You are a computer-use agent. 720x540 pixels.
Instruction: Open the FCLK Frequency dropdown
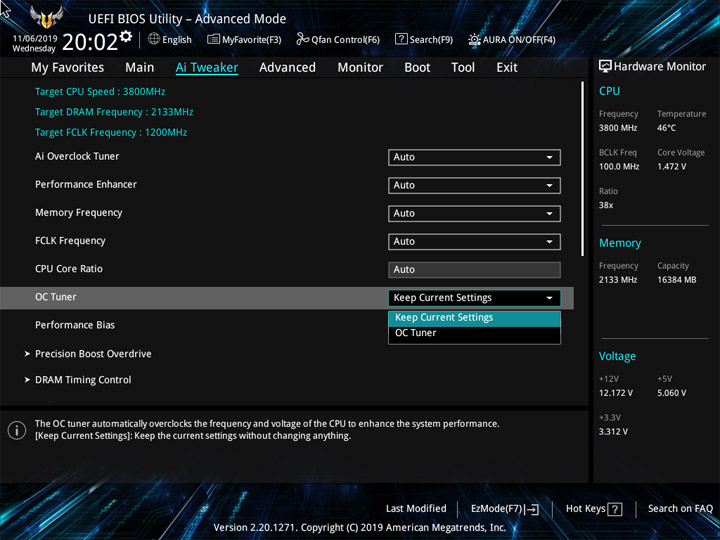(x=474, y=242)
